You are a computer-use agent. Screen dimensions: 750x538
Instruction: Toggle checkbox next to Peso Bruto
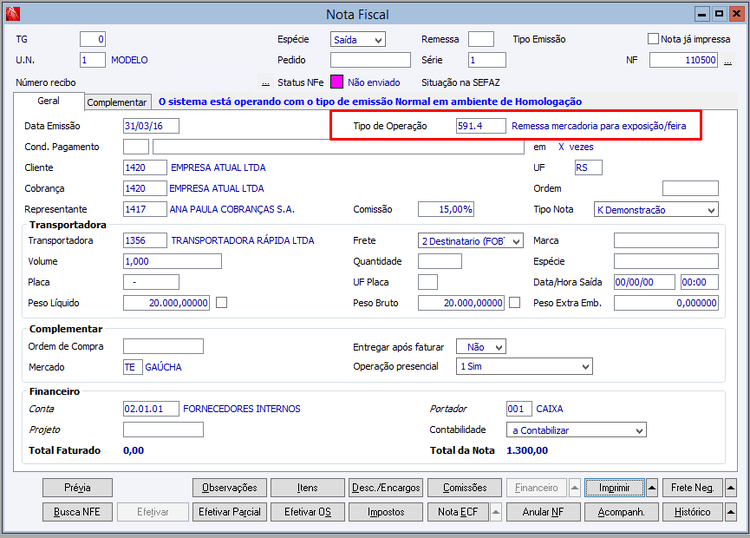coord(515,303)
